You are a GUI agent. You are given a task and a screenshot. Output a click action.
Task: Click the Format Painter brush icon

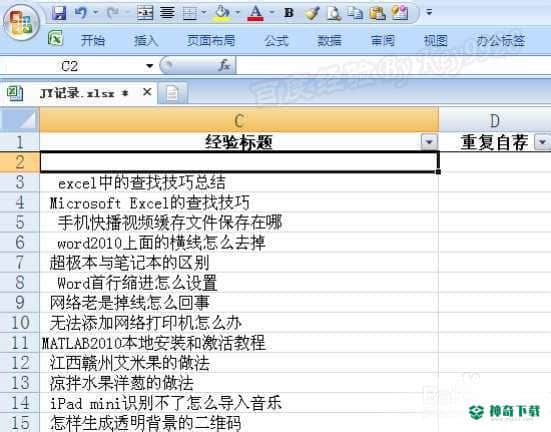tap(312, 13)
